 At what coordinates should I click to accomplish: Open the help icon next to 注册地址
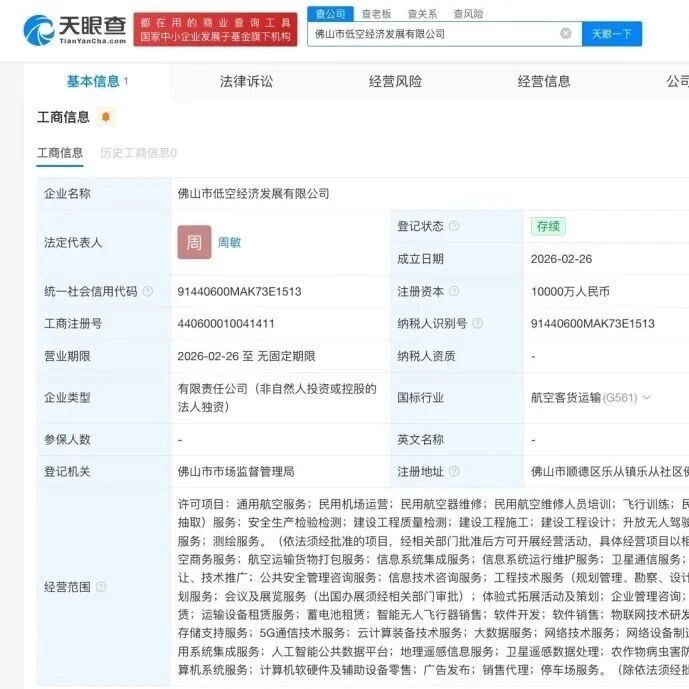[454, 471]
